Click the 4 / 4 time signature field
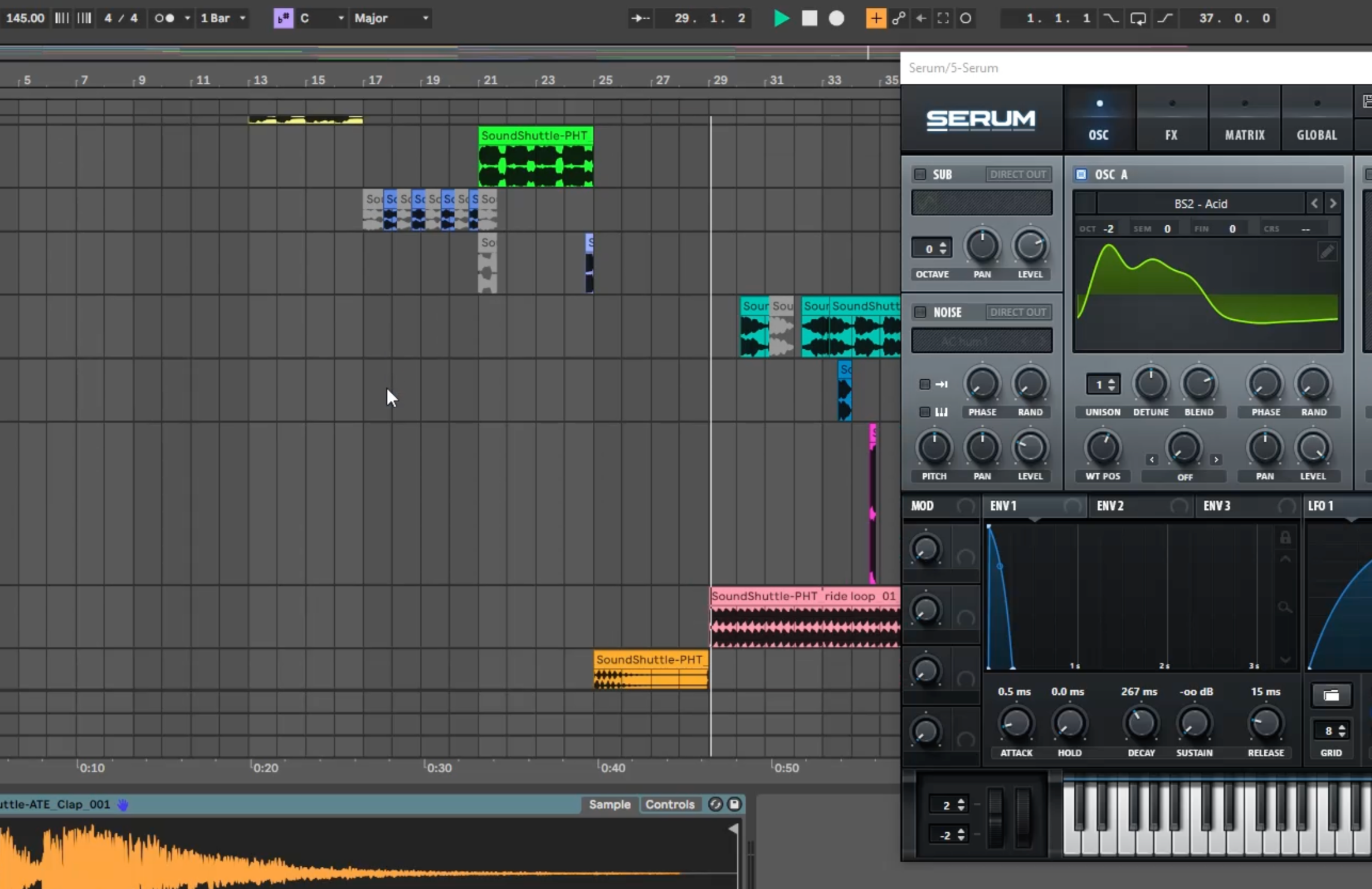This screenshot has height=889, width=1372. pos(120,18)
